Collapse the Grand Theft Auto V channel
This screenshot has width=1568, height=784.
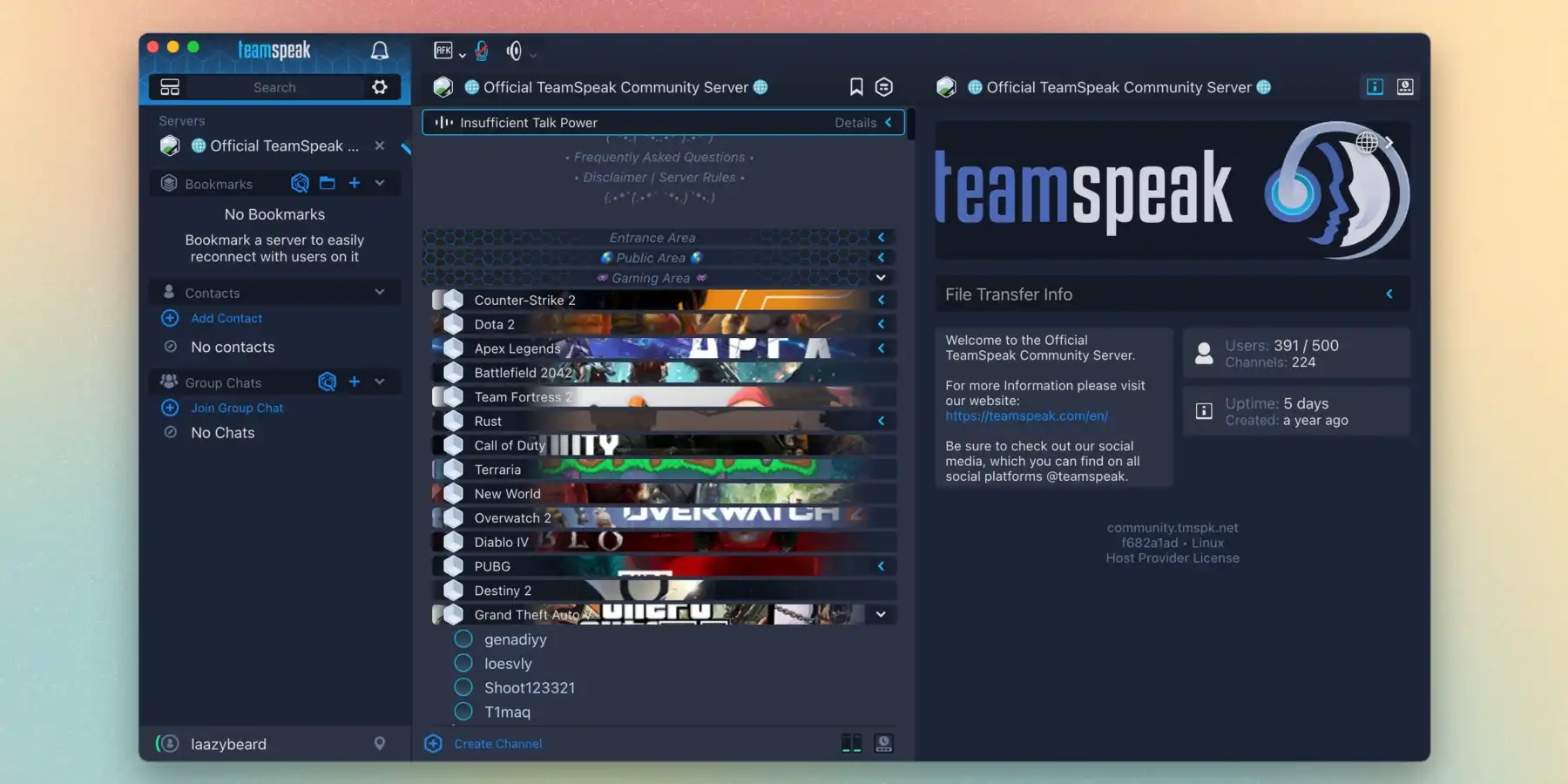(881, 614)
